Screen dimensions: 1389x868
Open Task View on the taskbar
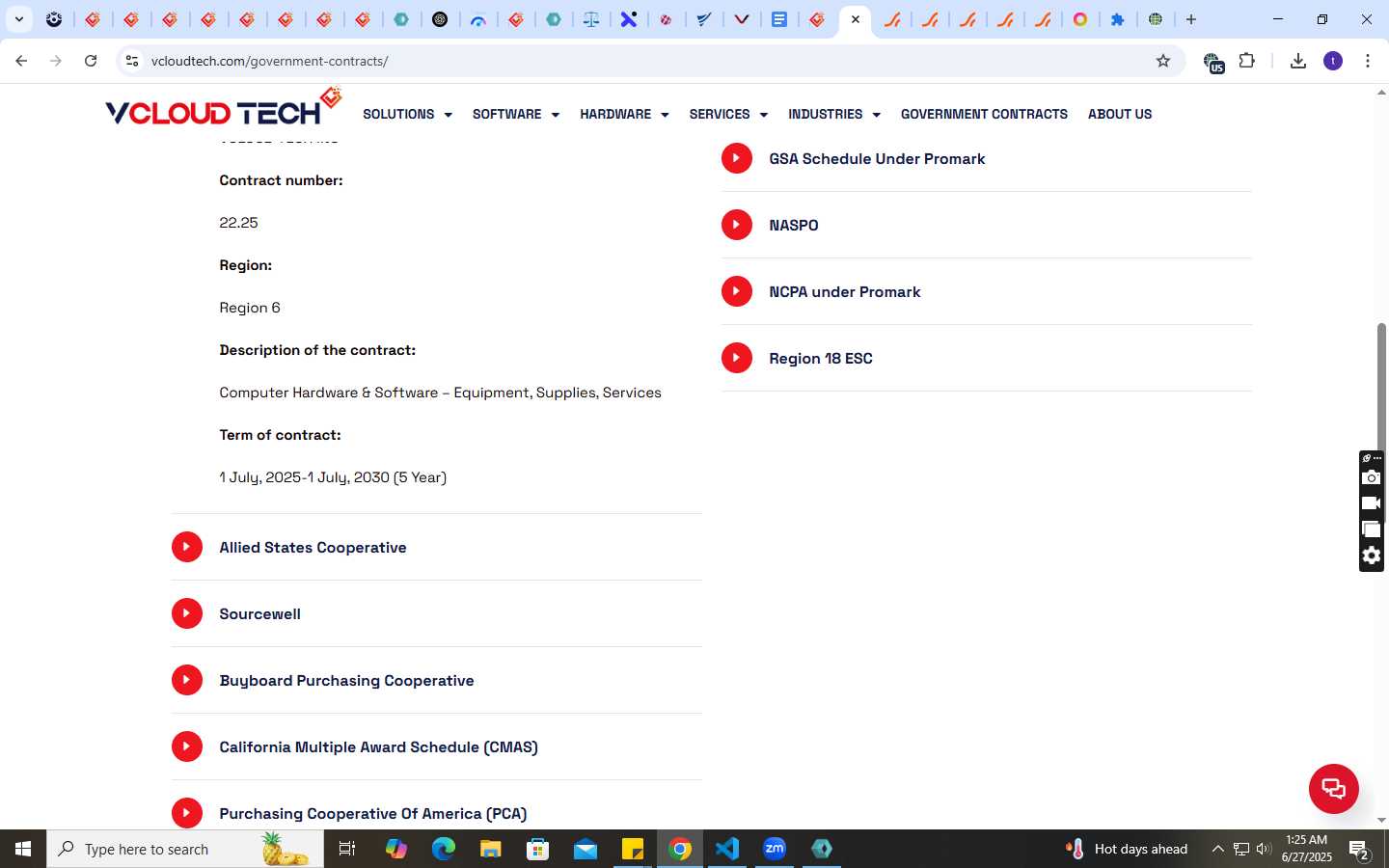pos(347,849)
